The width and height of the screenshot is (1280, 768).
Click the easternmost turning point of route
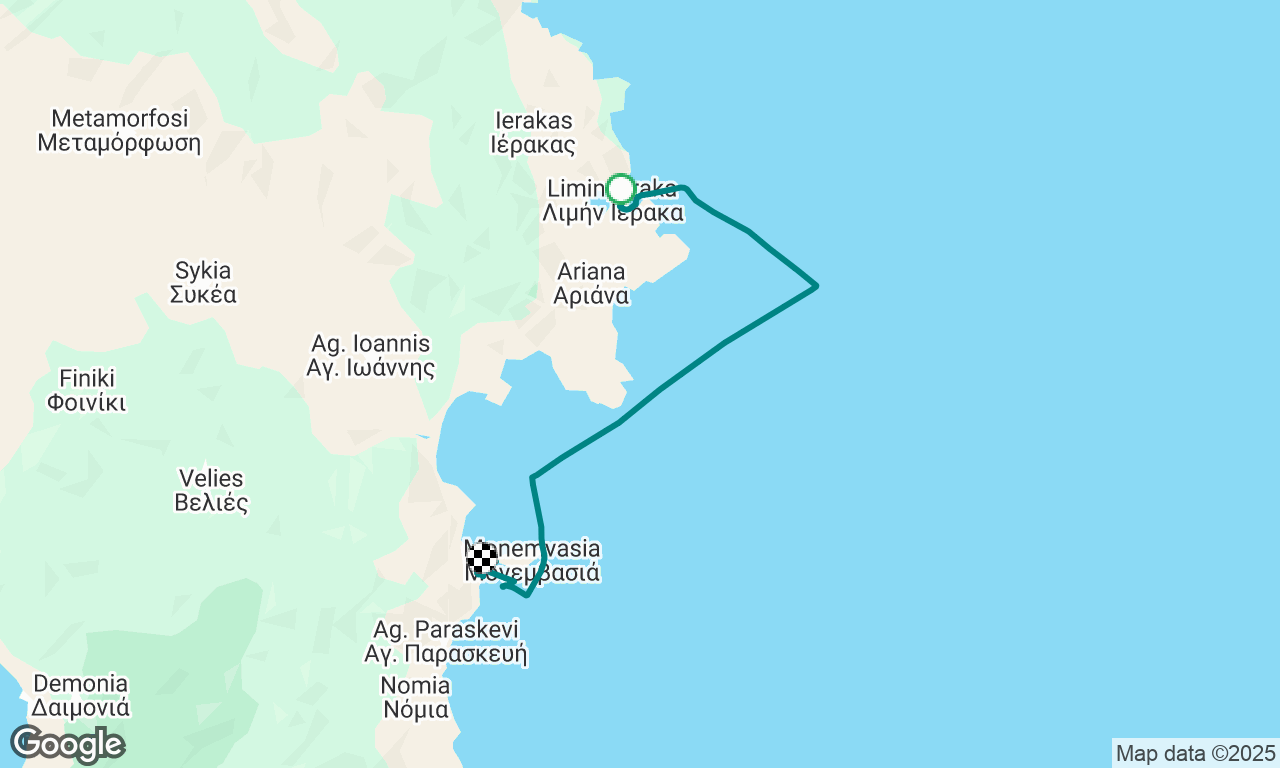point(816,286)
